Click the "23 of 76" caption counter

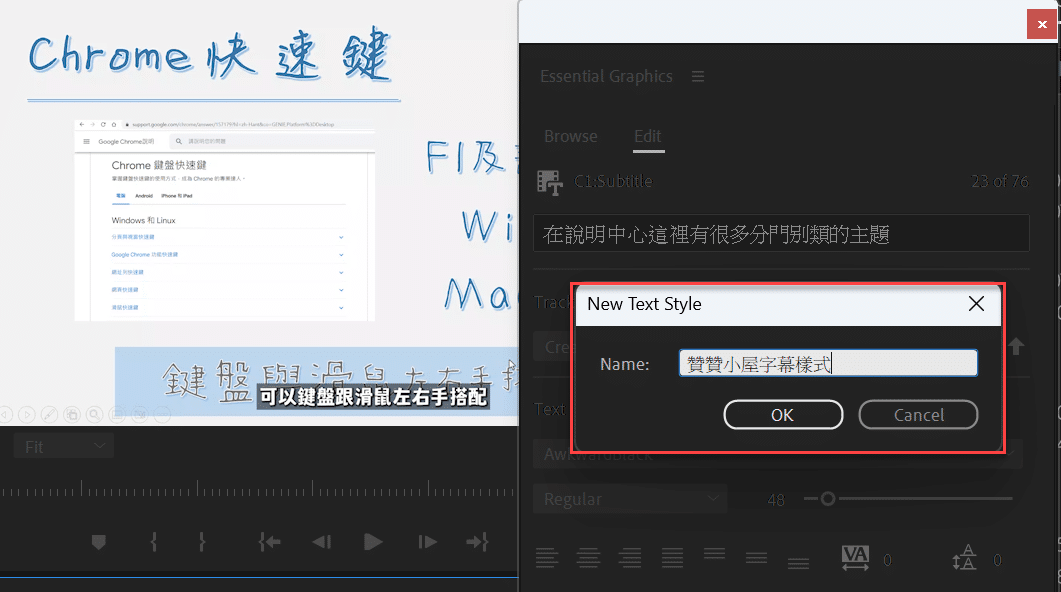pyautogui.click(x=999, y=181)
